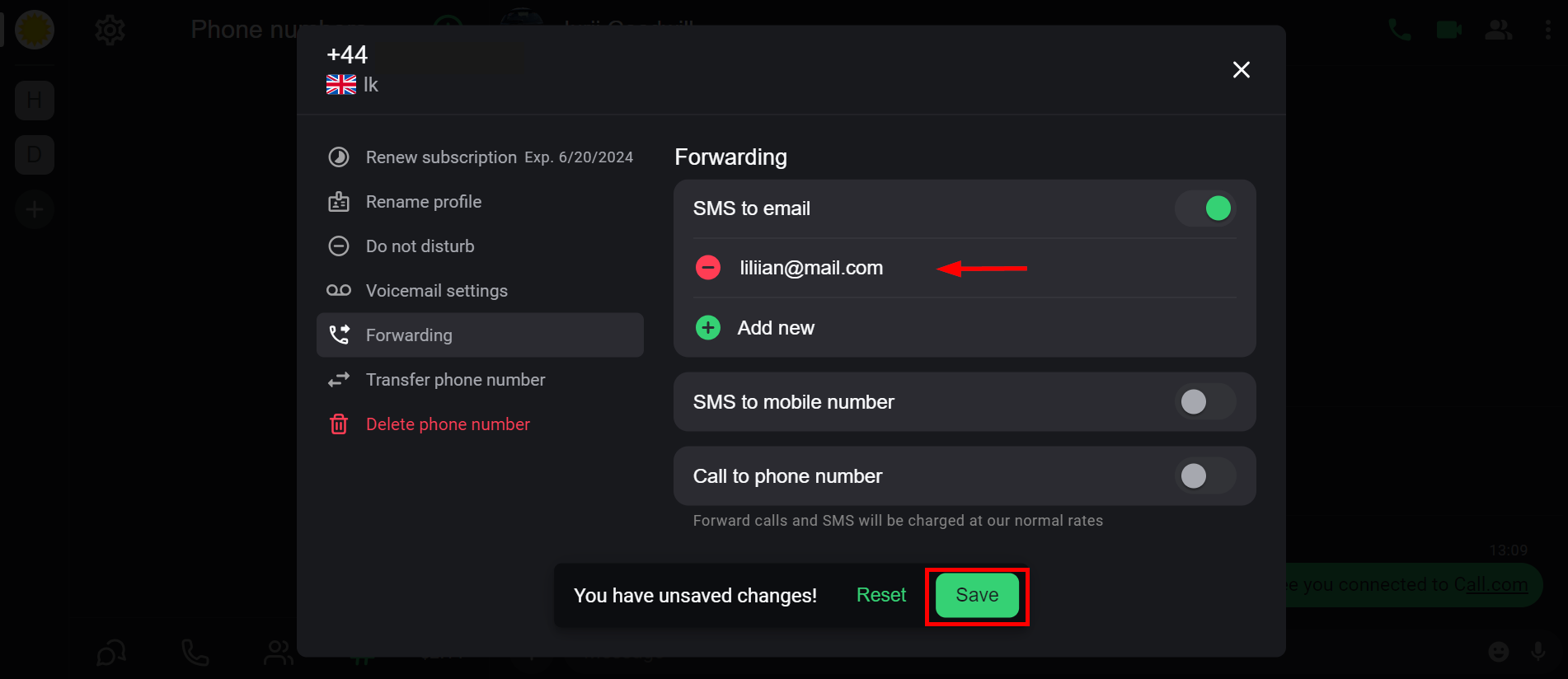This screenshot has height=679, width=1568.
Task: Disable the SMS to email toggle
Action: (x=1205, y=208)
